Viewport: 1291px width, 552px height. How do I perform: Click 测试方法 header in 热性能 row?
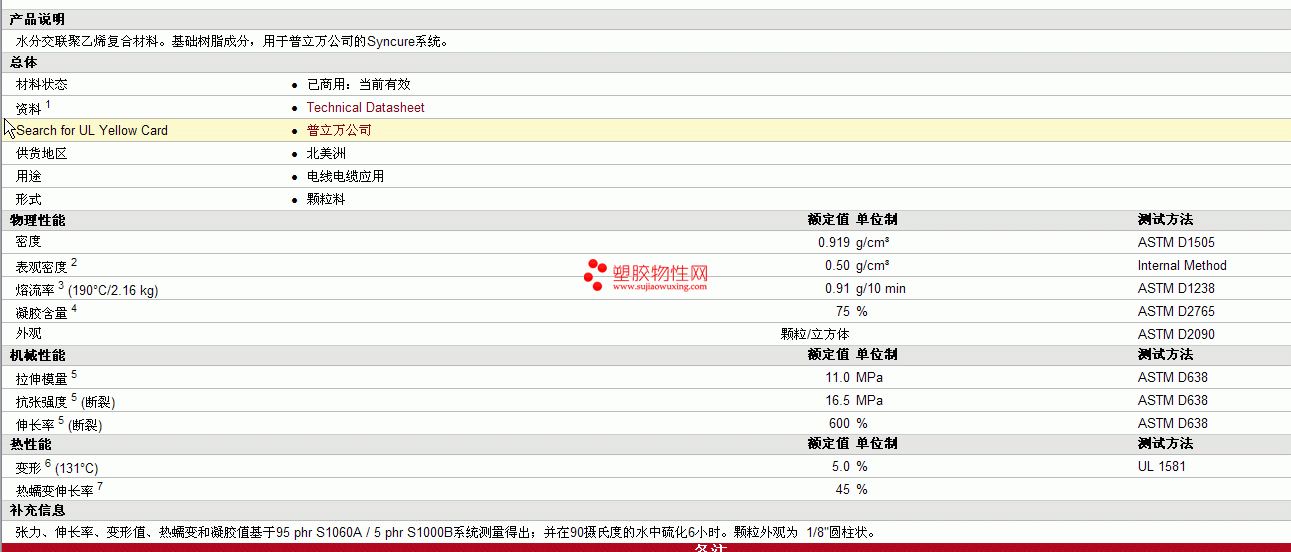[1165, 444]
